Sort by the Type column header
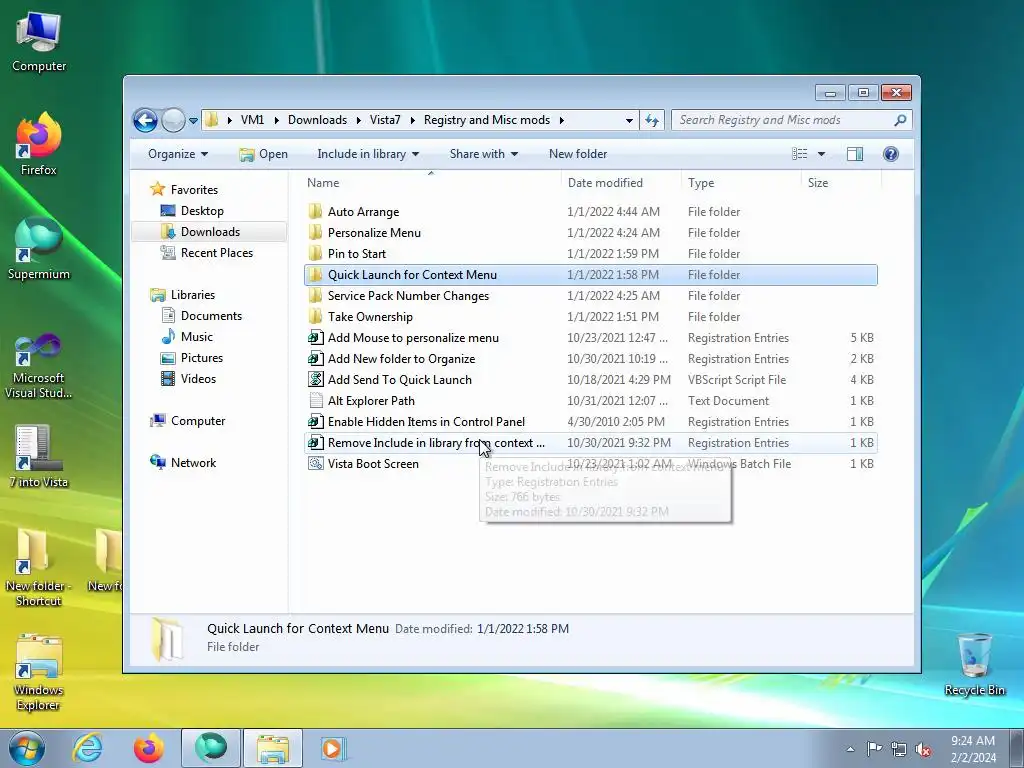 (x=701, y=183)
